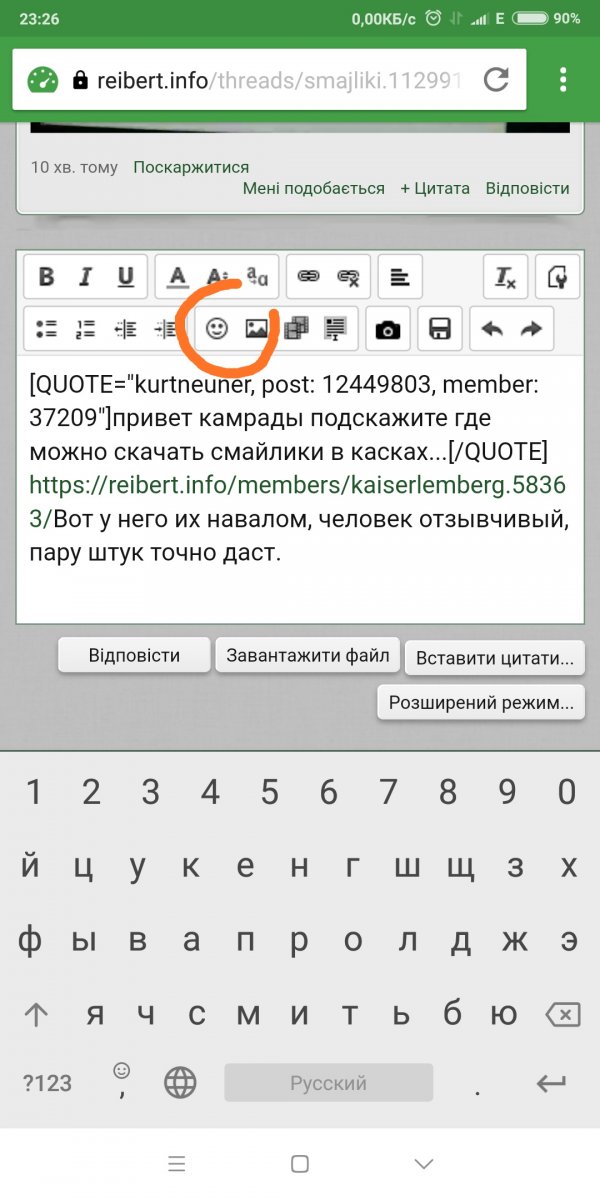This screenshot has height=1200, width=600.
Task: Save draft with the floppy disk icon
Action: pos(440,329)
